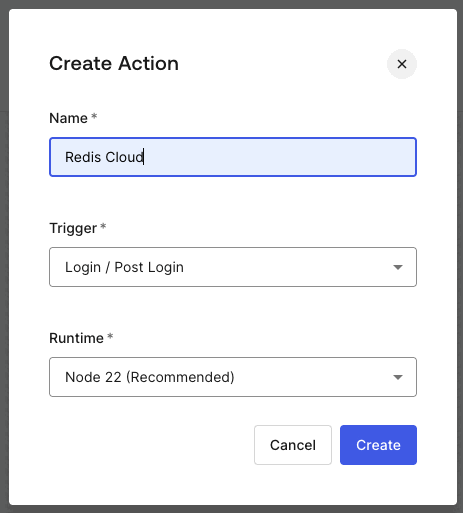Click the Trigger field label
Screen dimensions: 463x513
pyautogui.click(x=73, y=228)
